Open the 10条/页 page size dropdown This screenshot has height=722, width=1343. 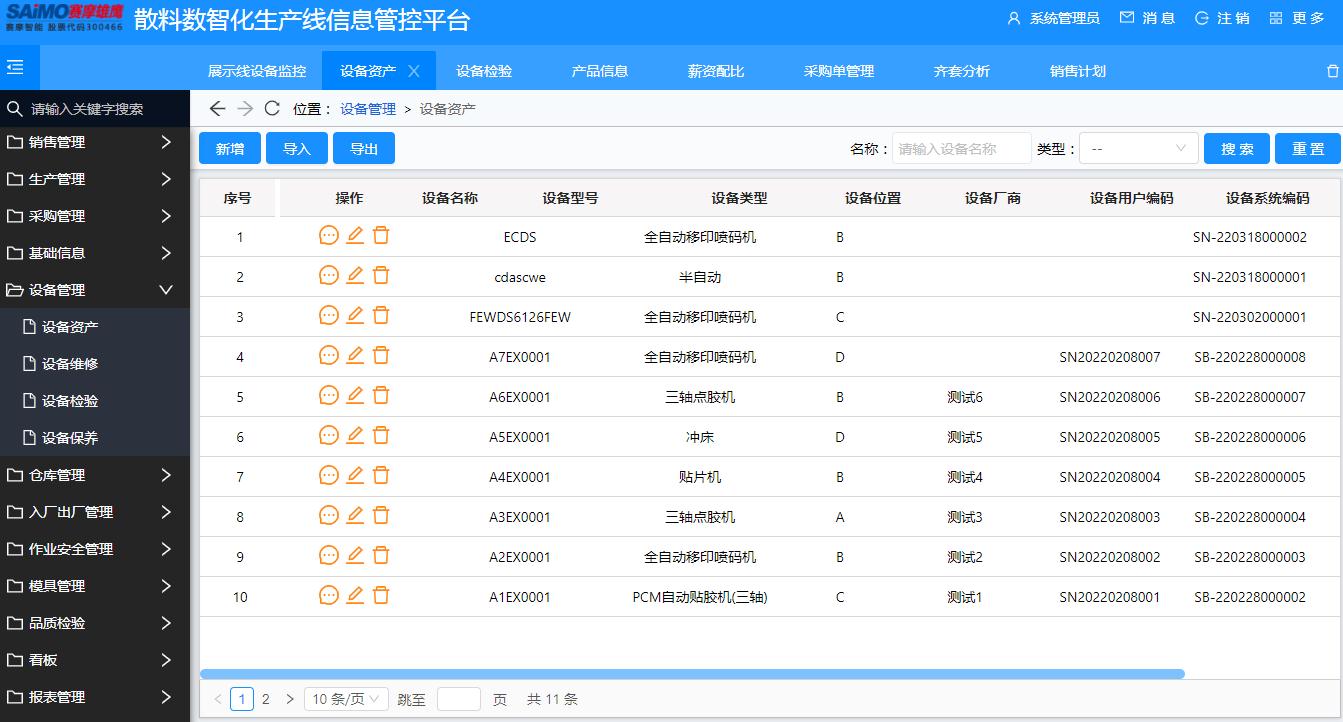pyautogui.click(x=346, y=699)
